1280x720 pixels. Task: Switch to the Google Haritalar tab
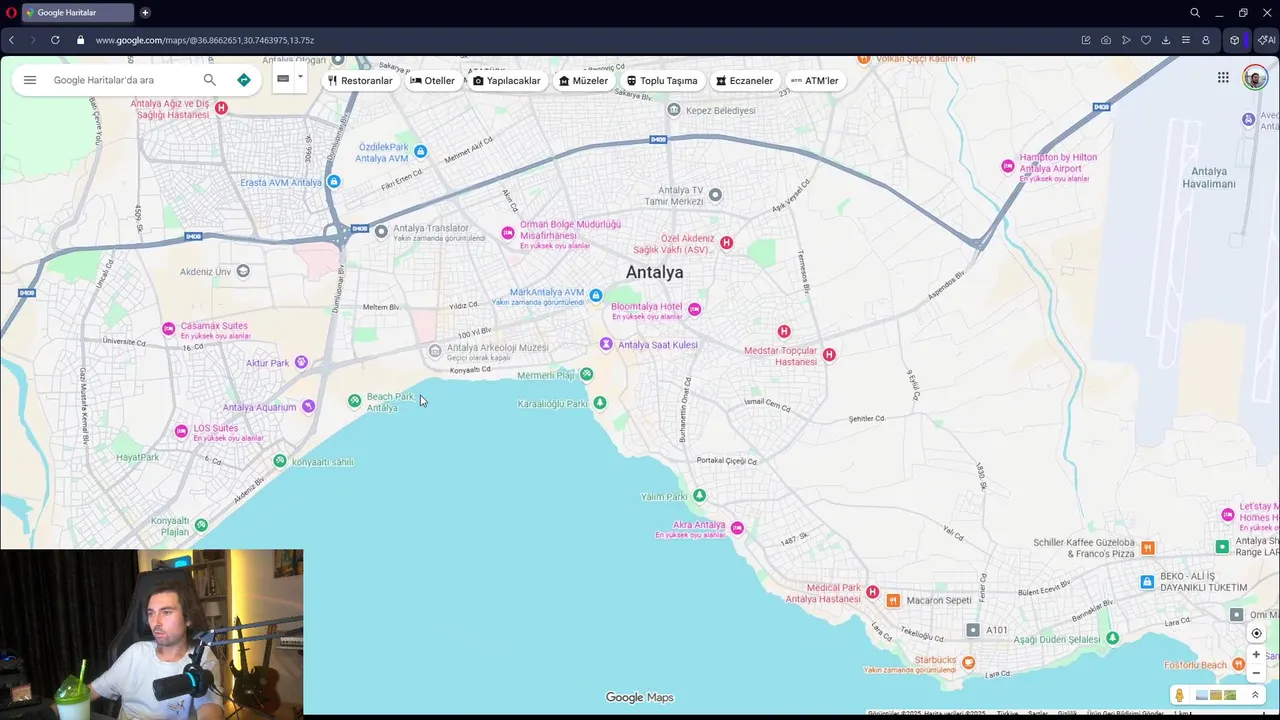[77, 13]
